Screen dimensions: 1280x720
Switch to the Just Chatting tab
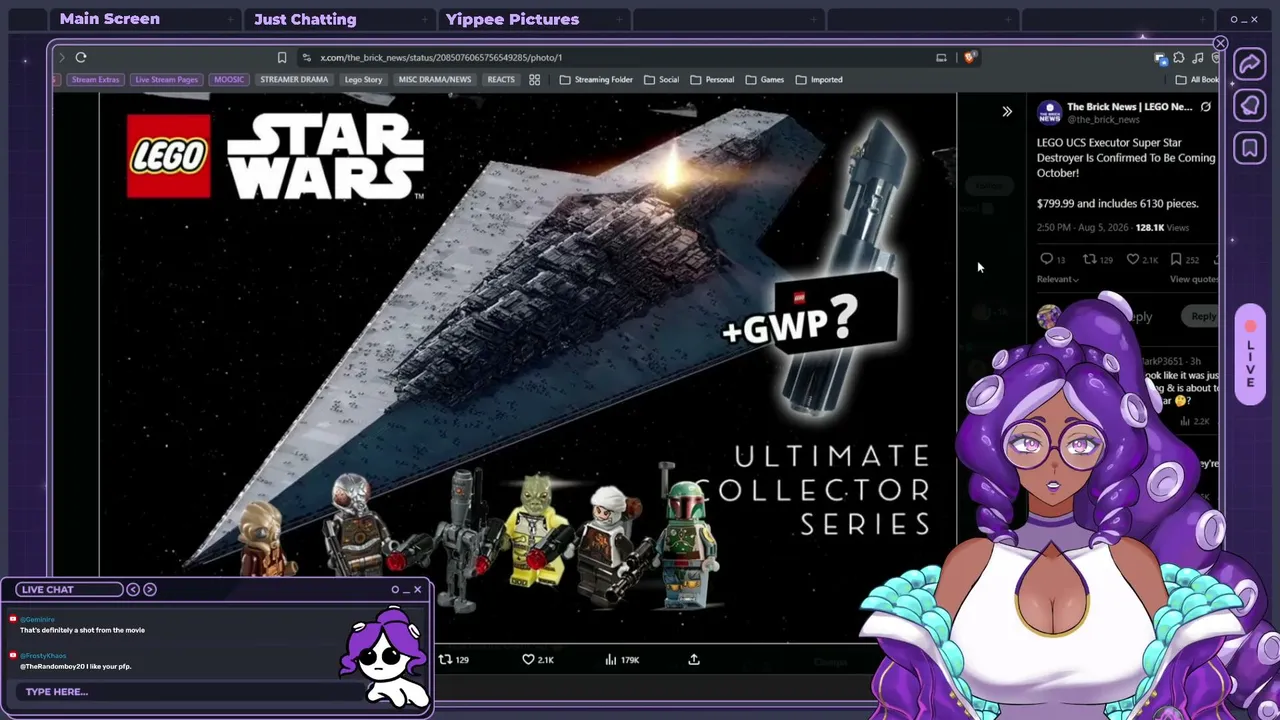tap(305, 19)
